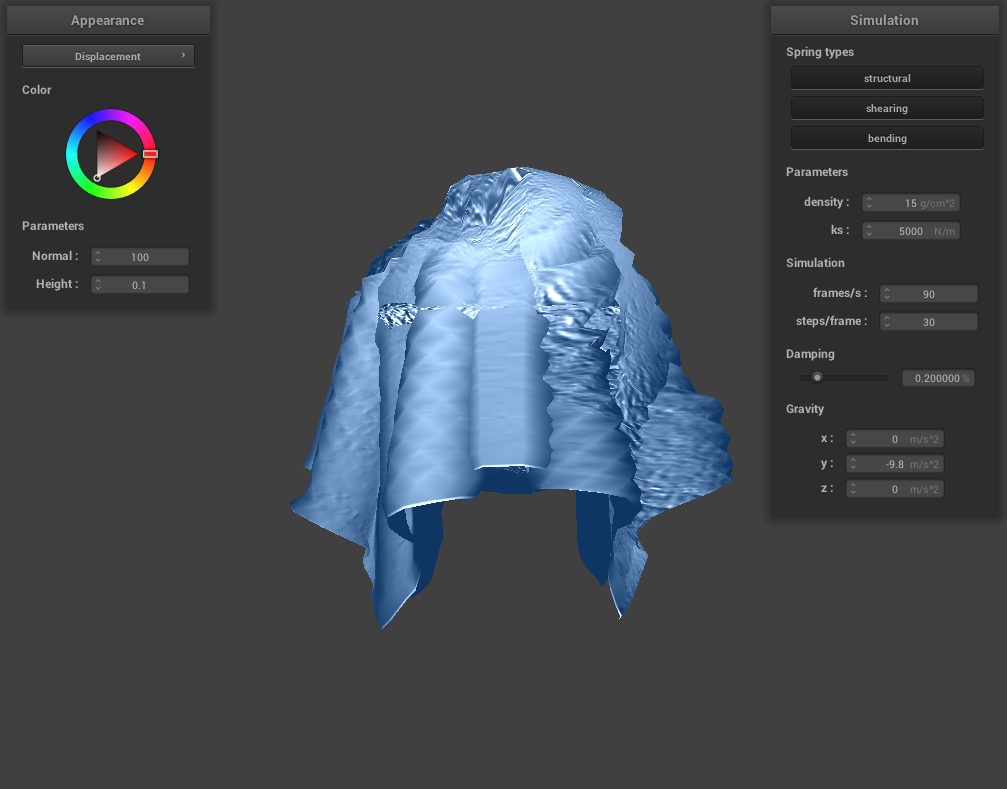Click the ks stepper arrows

869,231
